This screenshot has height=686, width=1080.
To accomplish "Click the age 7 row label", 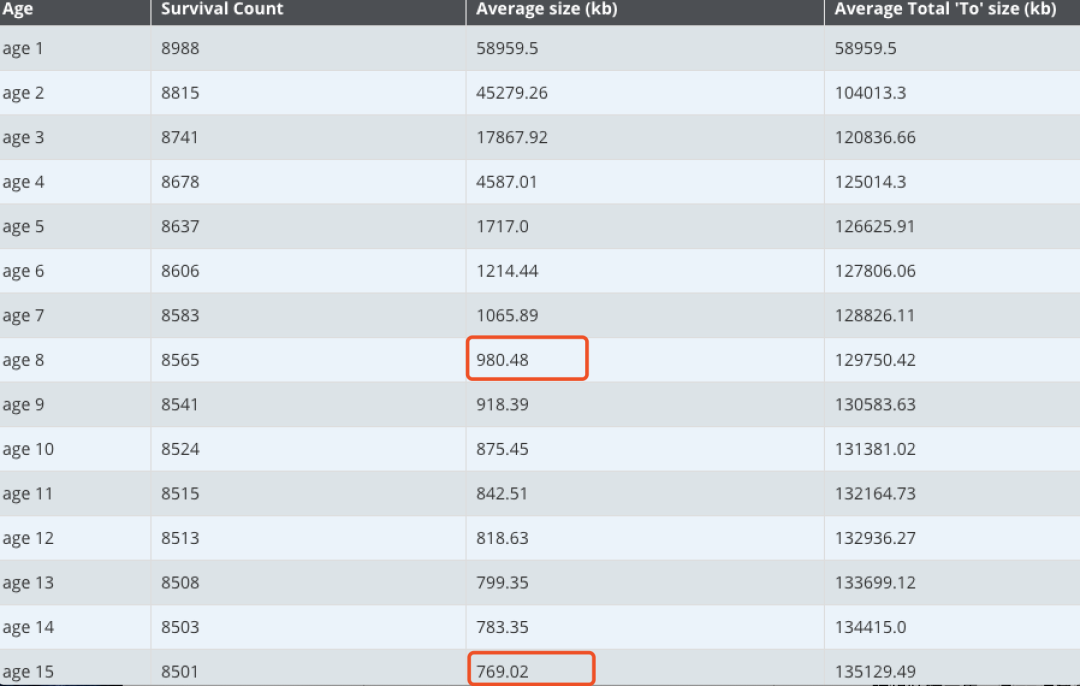I will pyautogui.click(x=23, y=316).
